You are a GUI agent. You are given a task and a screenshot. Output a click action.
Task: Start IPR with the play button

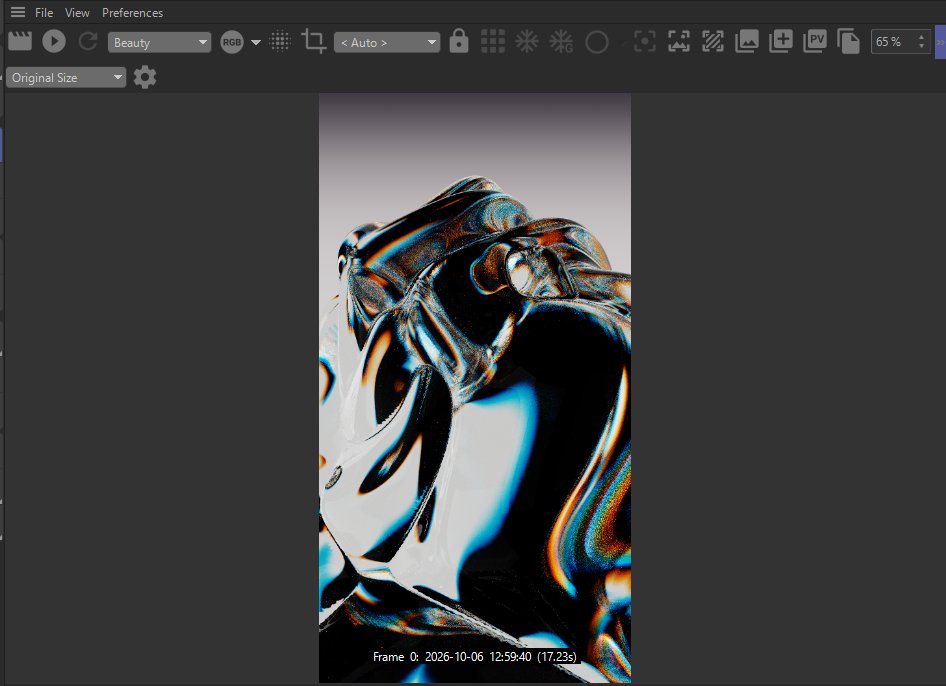point(54,42)
